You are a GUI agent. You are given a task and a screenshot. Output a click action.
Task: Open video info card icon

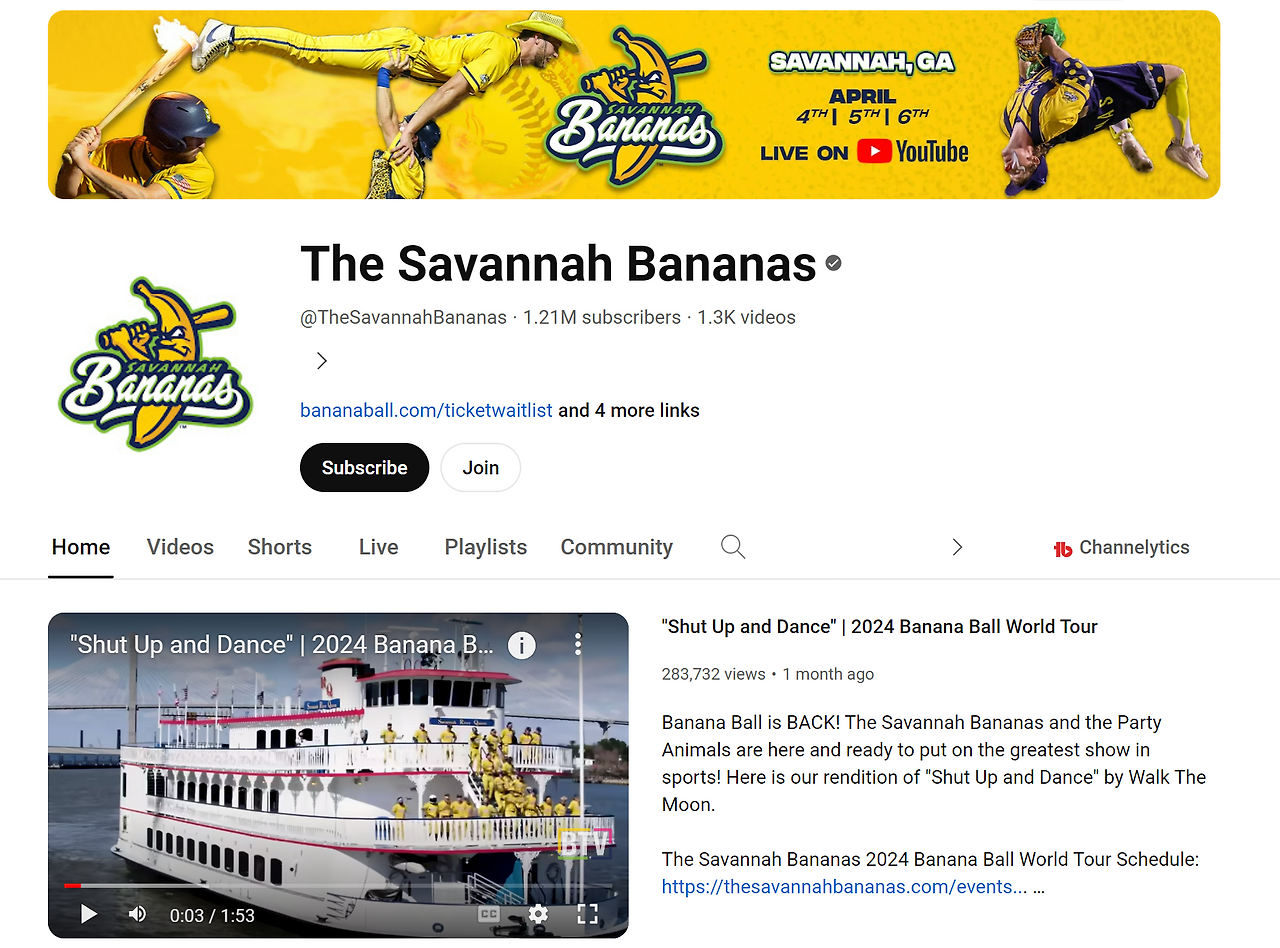click(521, 645)
